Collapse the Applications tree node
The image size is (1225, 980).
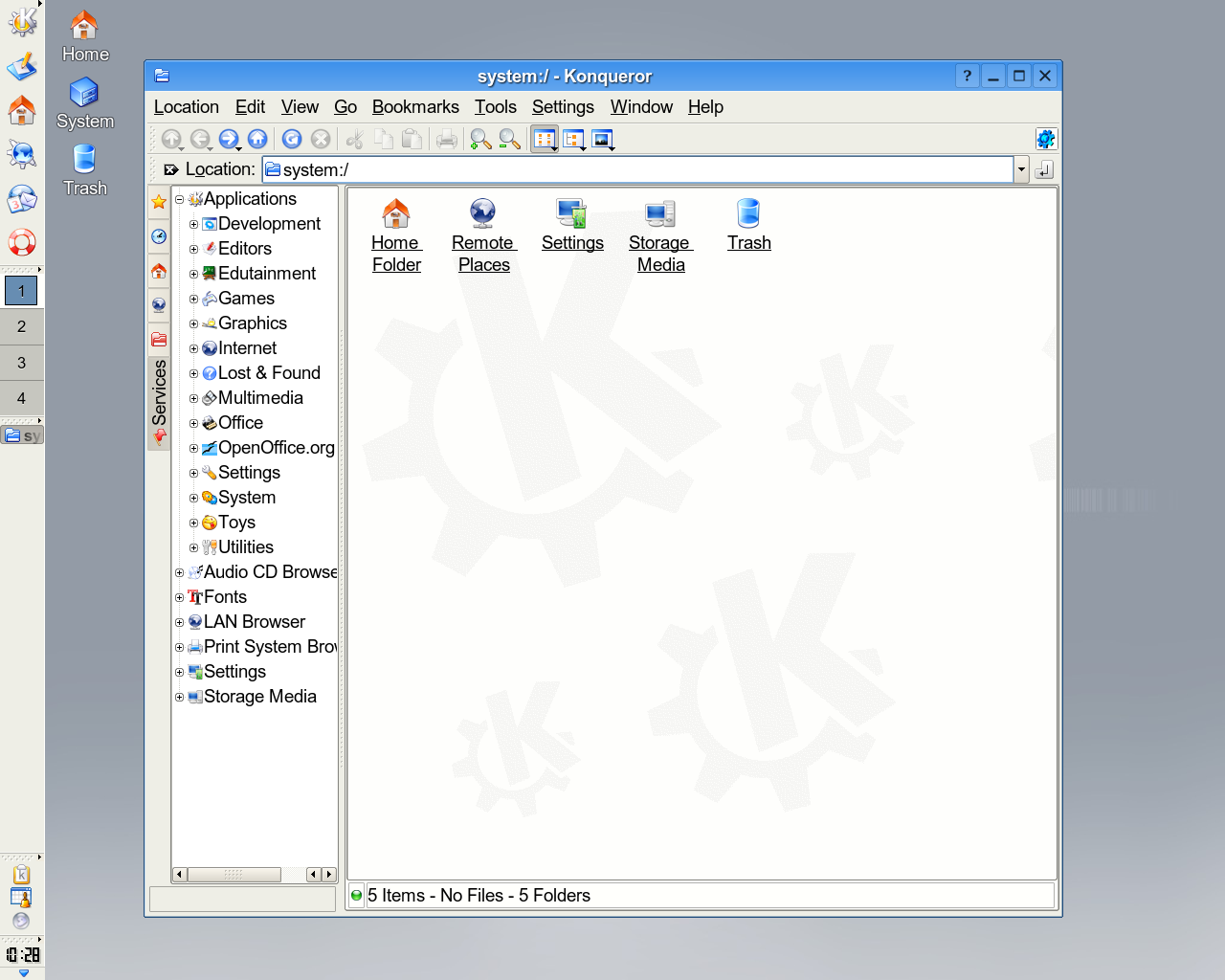click(179, 199)
